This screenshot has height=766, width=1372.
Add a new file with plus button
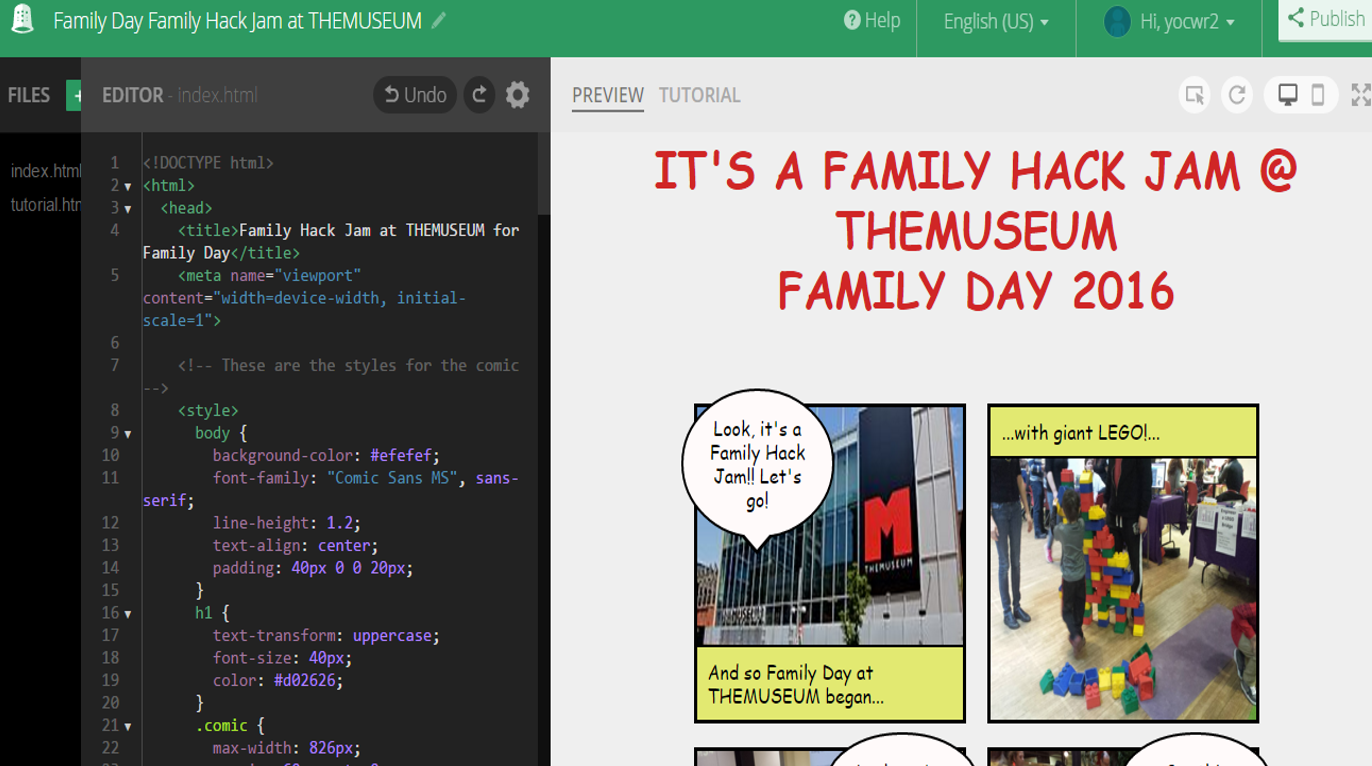pos(74,95)
